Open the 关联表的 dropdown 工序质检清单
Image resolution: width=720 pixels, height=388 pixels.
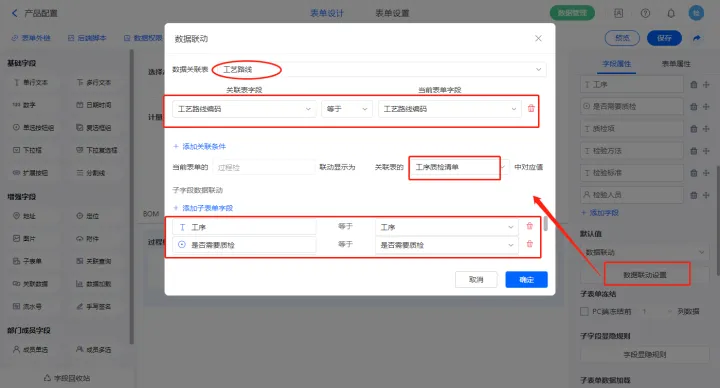(x=459, y=167)
